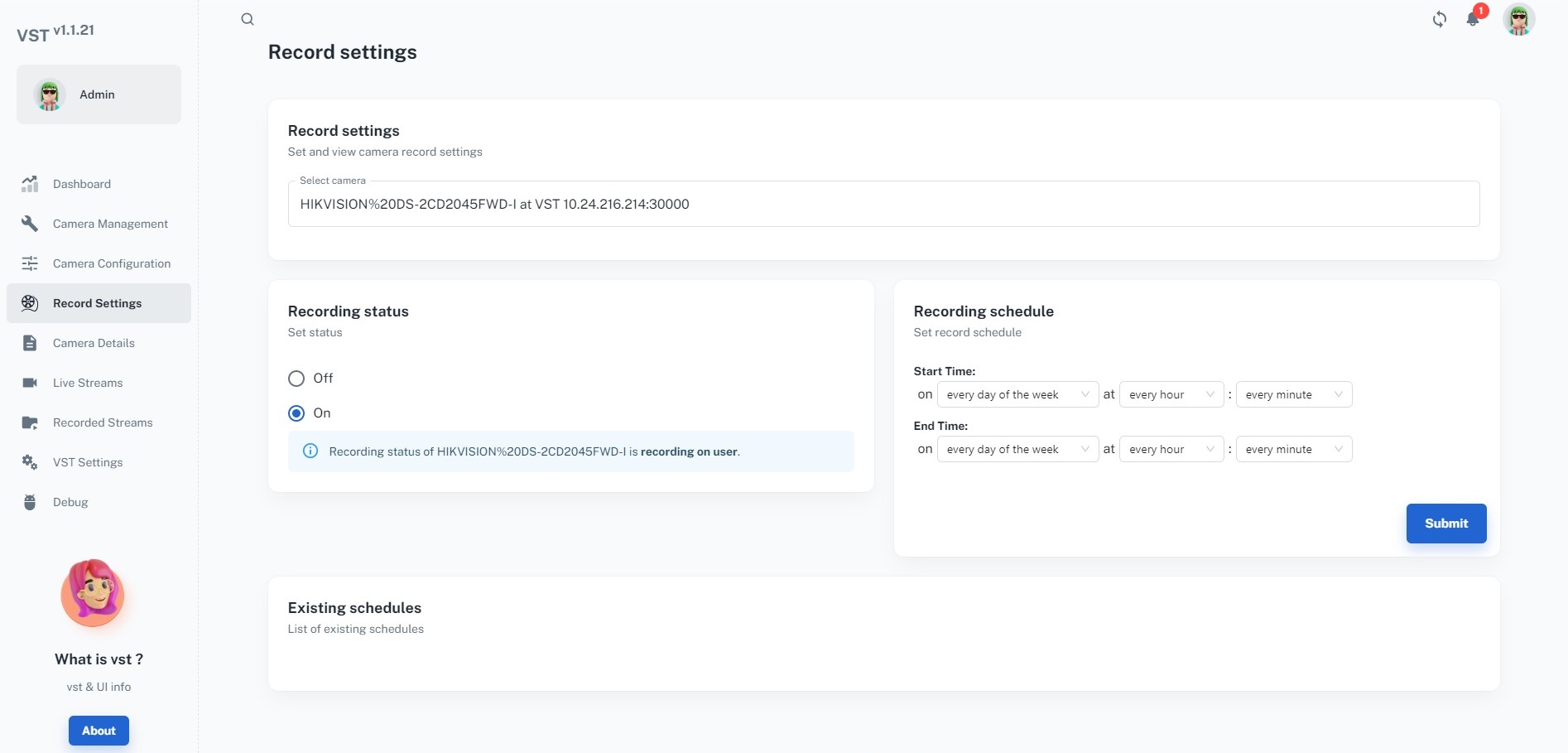
Task: Open Recorded Streams from sidebar
Action: click(x=103, y=422)
